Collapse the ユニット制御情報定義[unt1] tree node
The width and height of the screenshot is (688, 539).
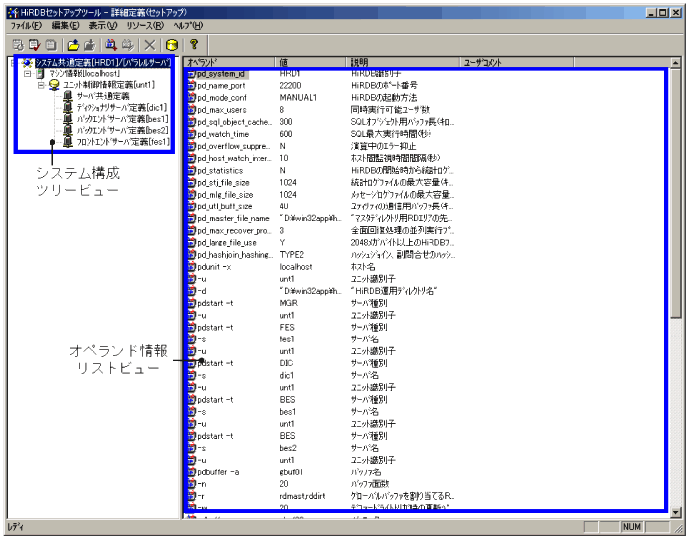[41, 85]
